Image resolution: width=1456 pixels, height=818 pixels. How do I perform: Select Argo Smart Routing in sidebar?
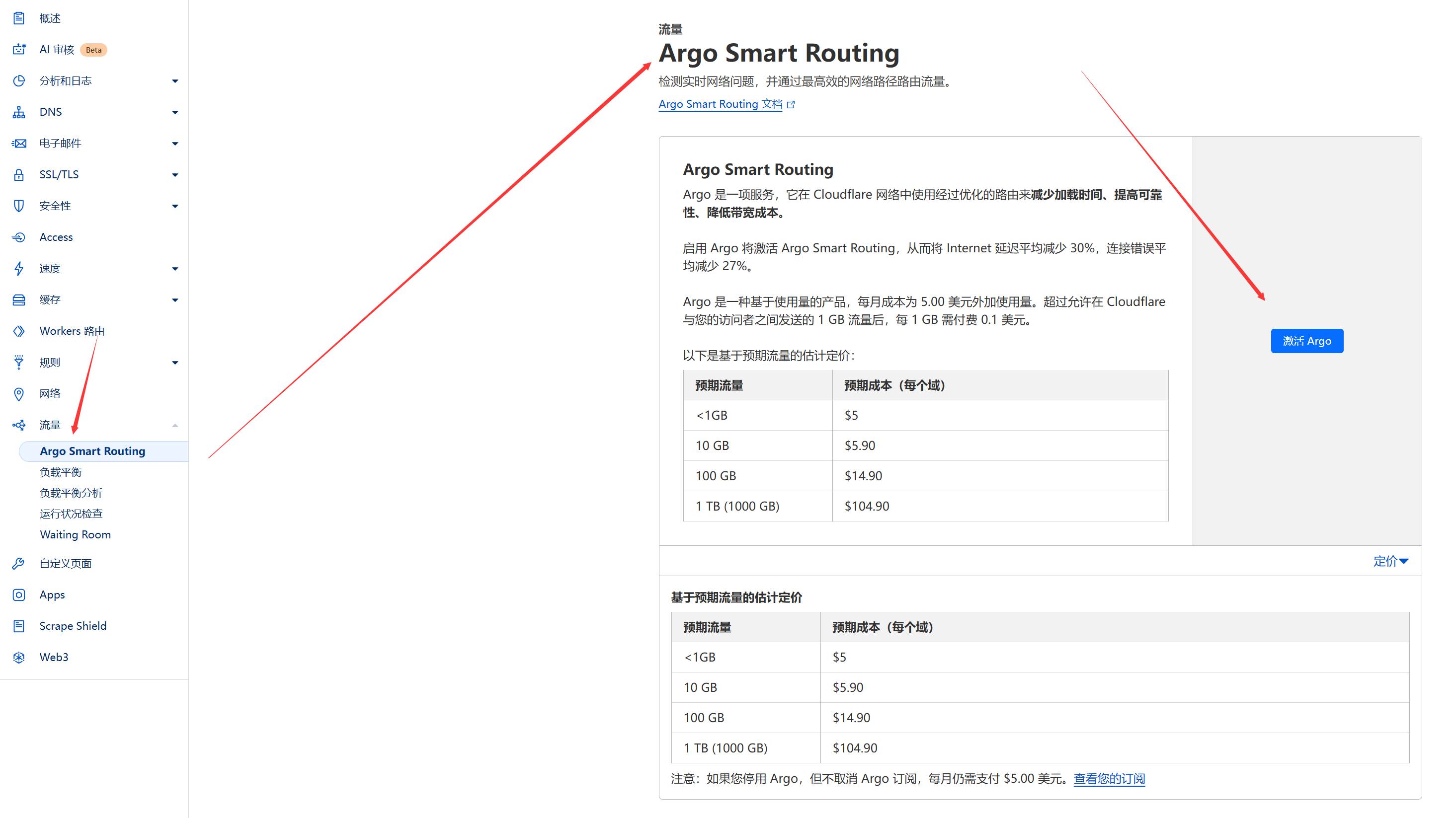pos(103,451)
